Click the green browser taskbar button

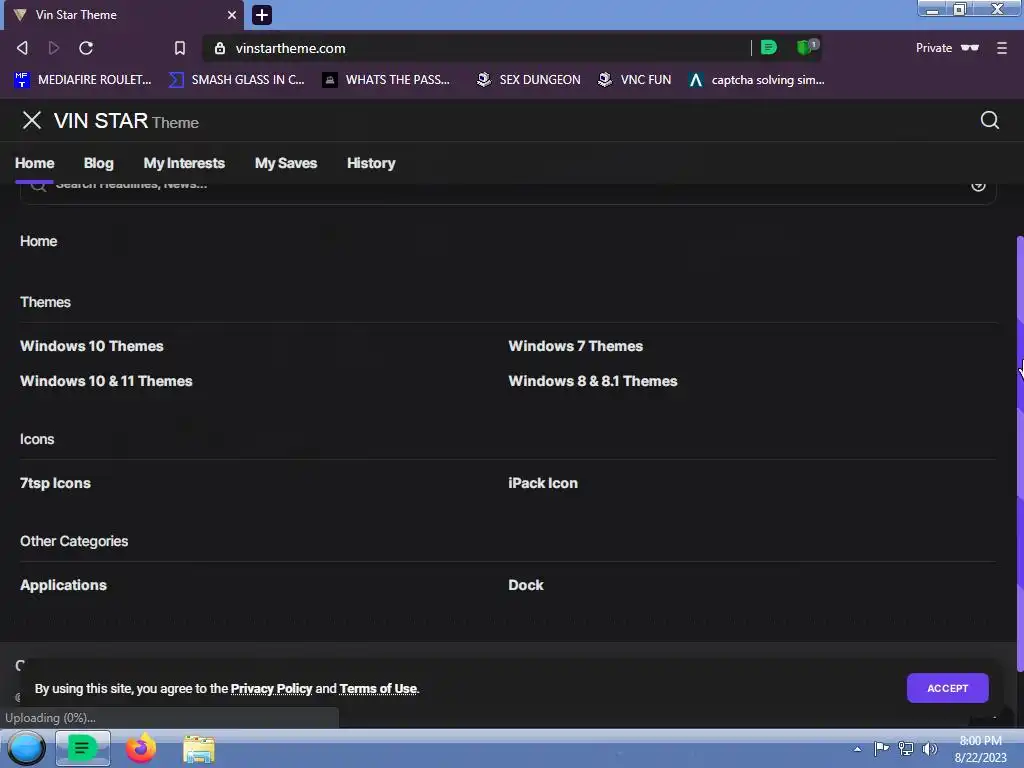82,748
